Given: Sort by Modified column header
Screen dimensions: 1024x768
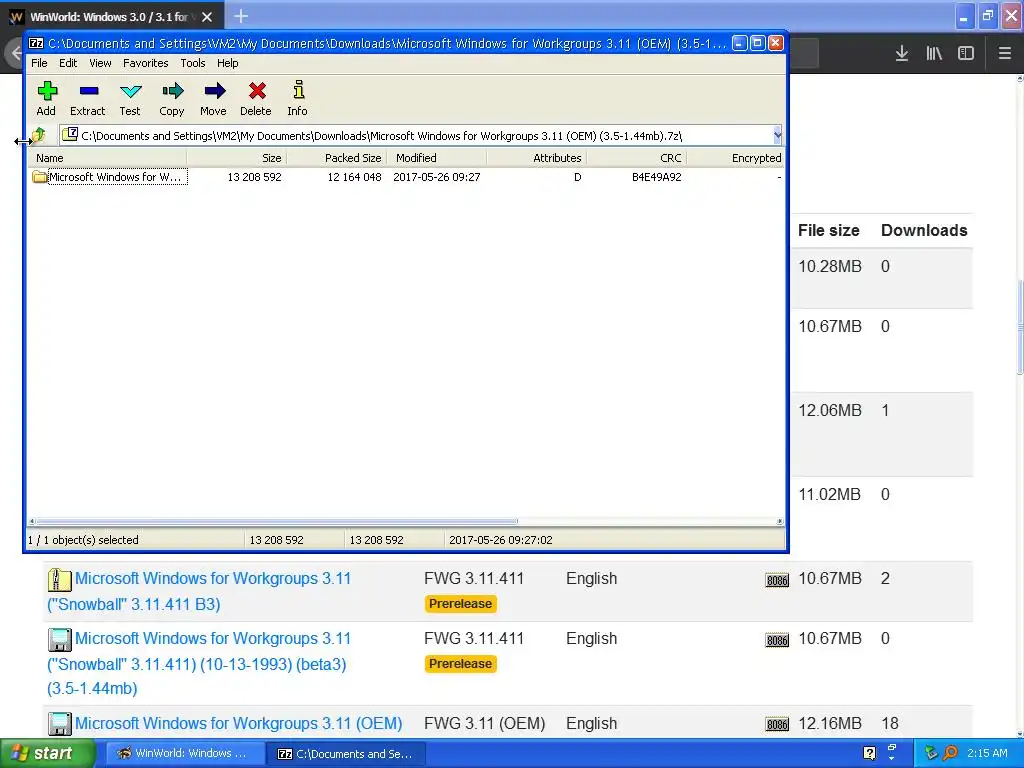Looking at the screenshot, I should pos(437,158).
